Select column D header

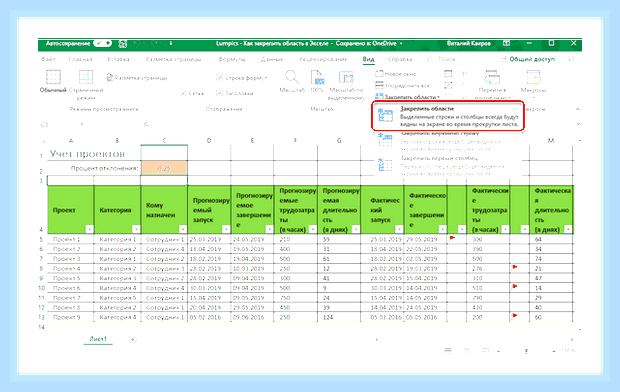209,140
